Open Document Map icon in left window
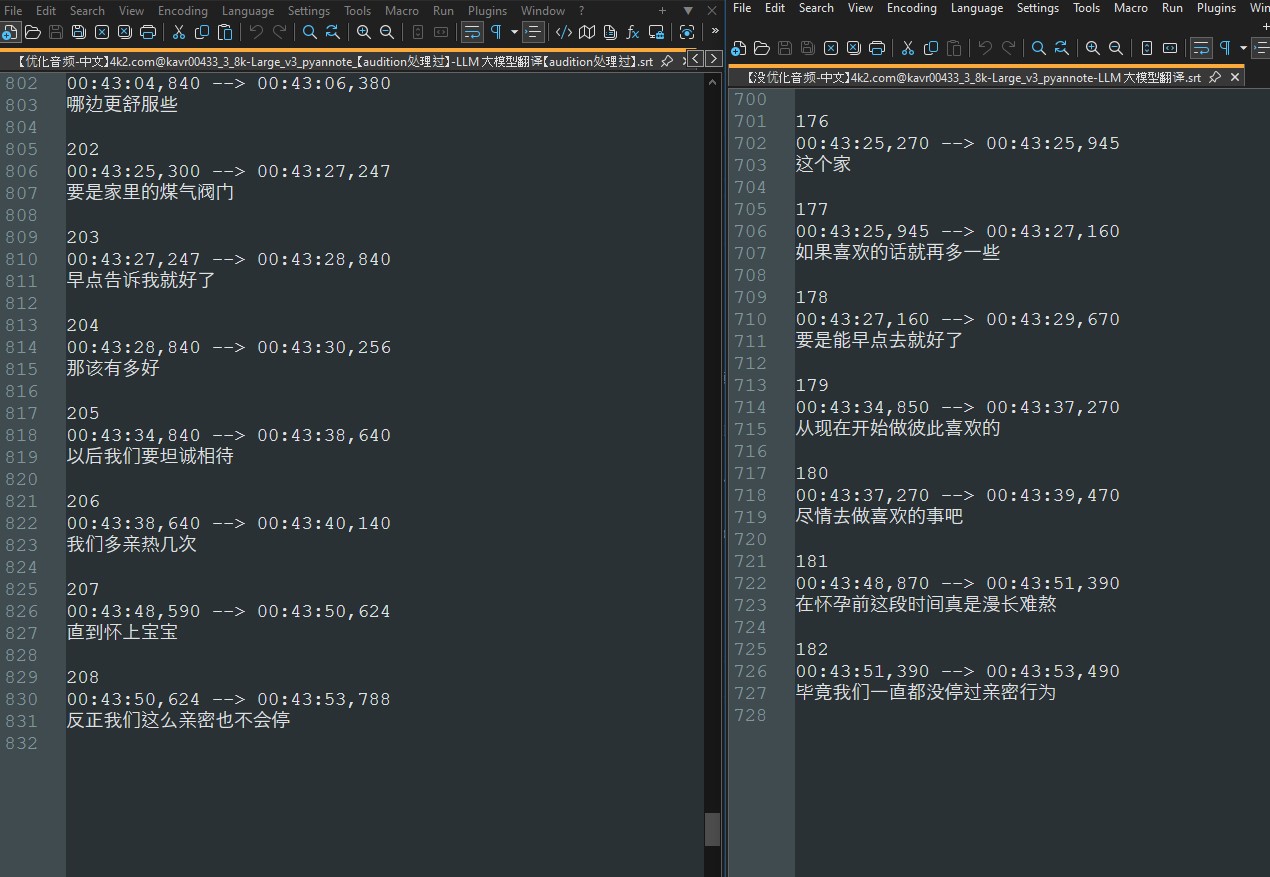The width and height of the screenshot is (1270, 877). [587, 32]
